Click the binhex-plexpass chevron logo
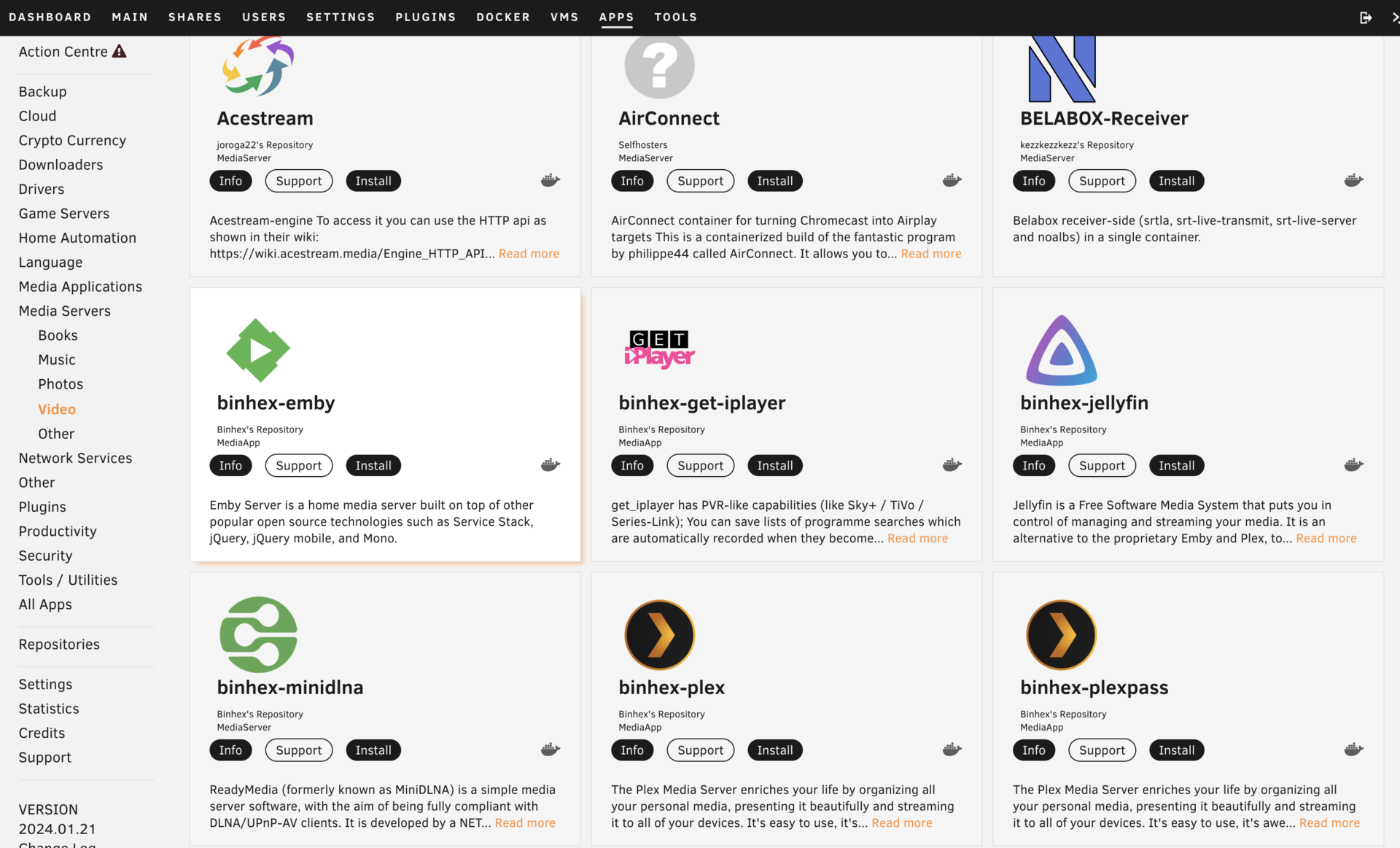Screen dimensions: 1400x848 pyautogui.click(x=1062, y=635)
